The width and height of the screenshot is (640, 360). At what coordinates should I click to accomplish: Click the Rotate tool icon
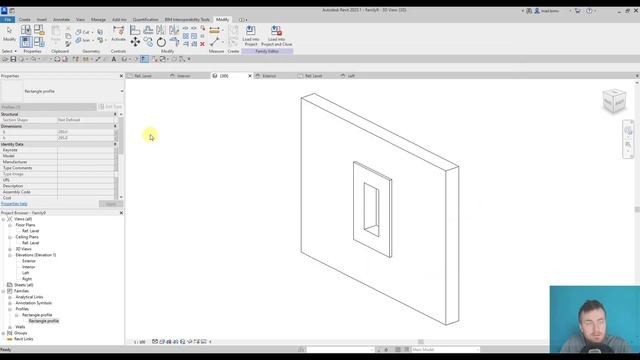point(161,42)
